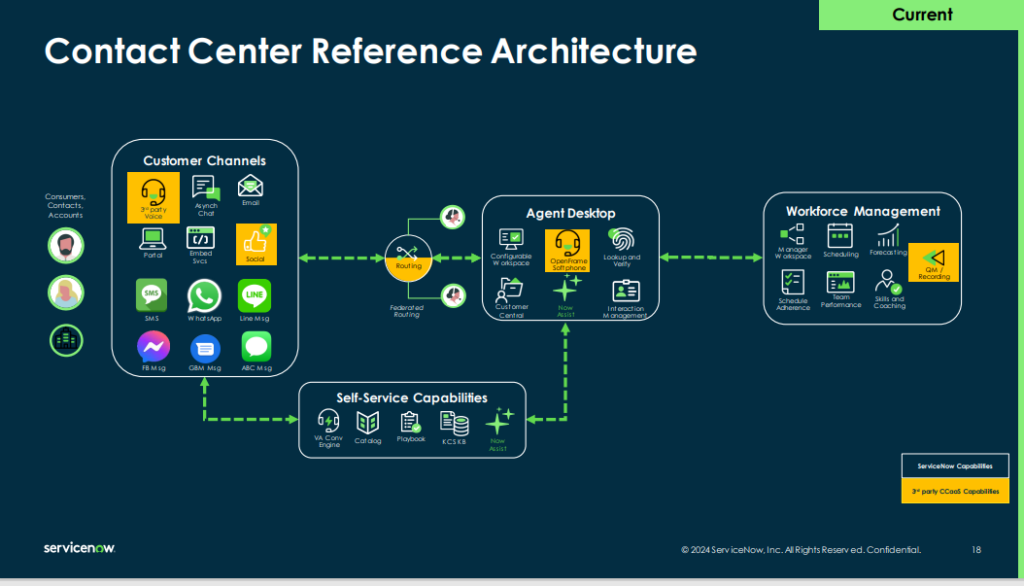1024x586 pixels.
Task: Click the Email channel icon
Action: 249,185
